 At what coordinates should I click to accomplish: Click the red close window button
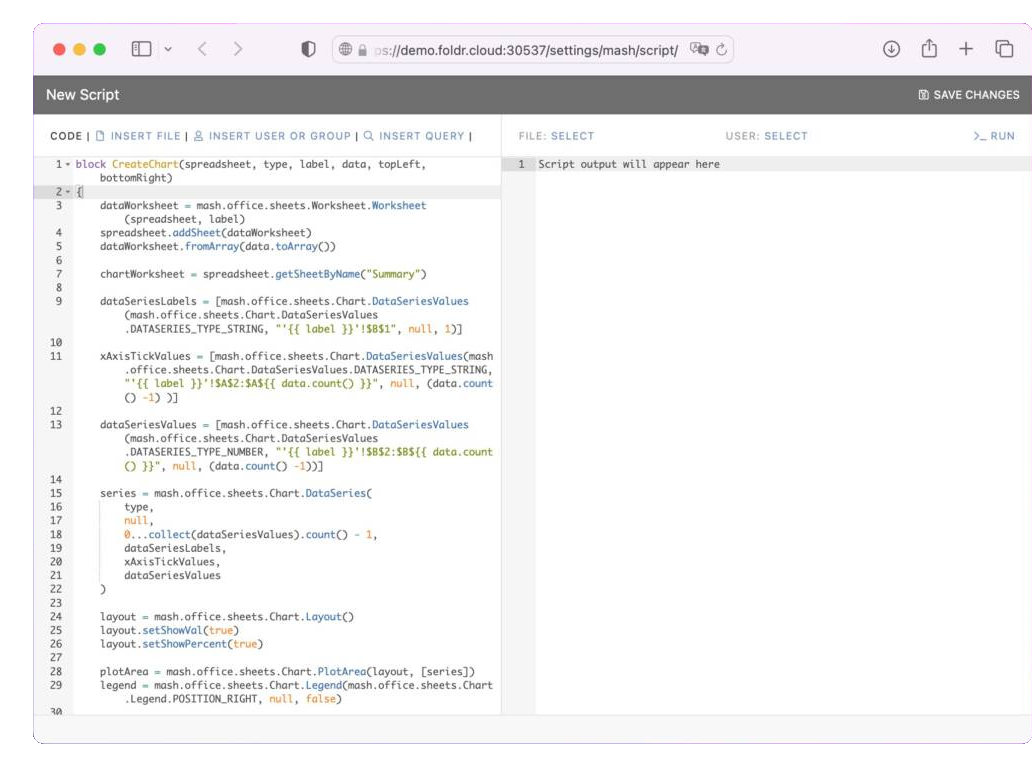[x=59, y=49]
